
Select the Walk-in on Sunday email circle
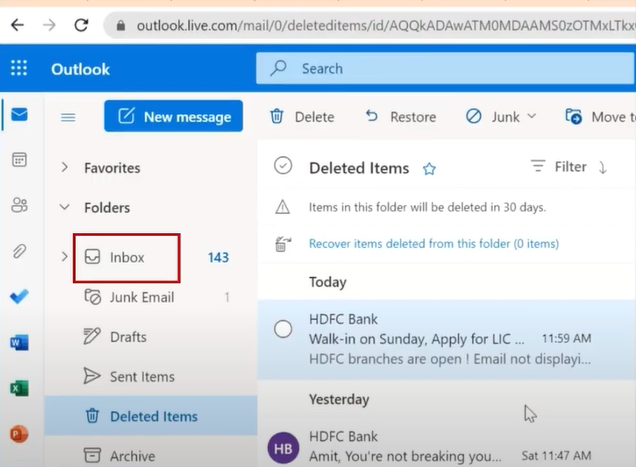(x=283, y=329)
